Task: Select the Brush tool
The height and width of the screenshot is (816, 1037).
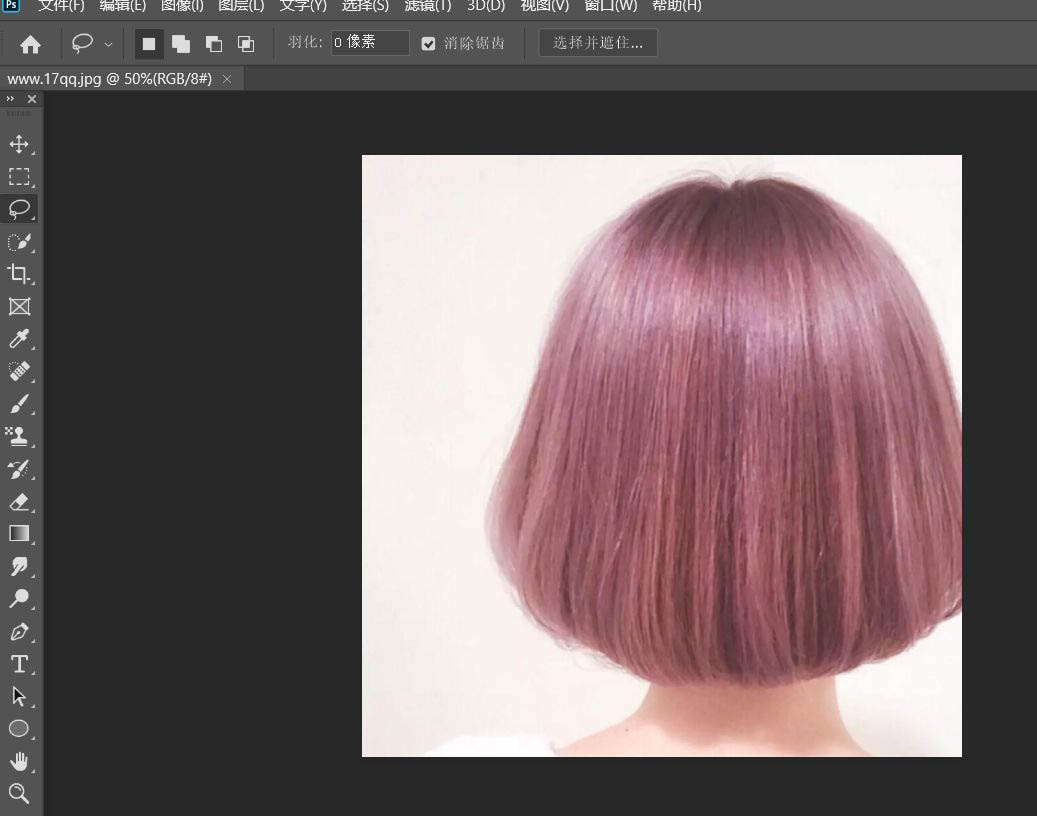Action: tap(20, 404)
